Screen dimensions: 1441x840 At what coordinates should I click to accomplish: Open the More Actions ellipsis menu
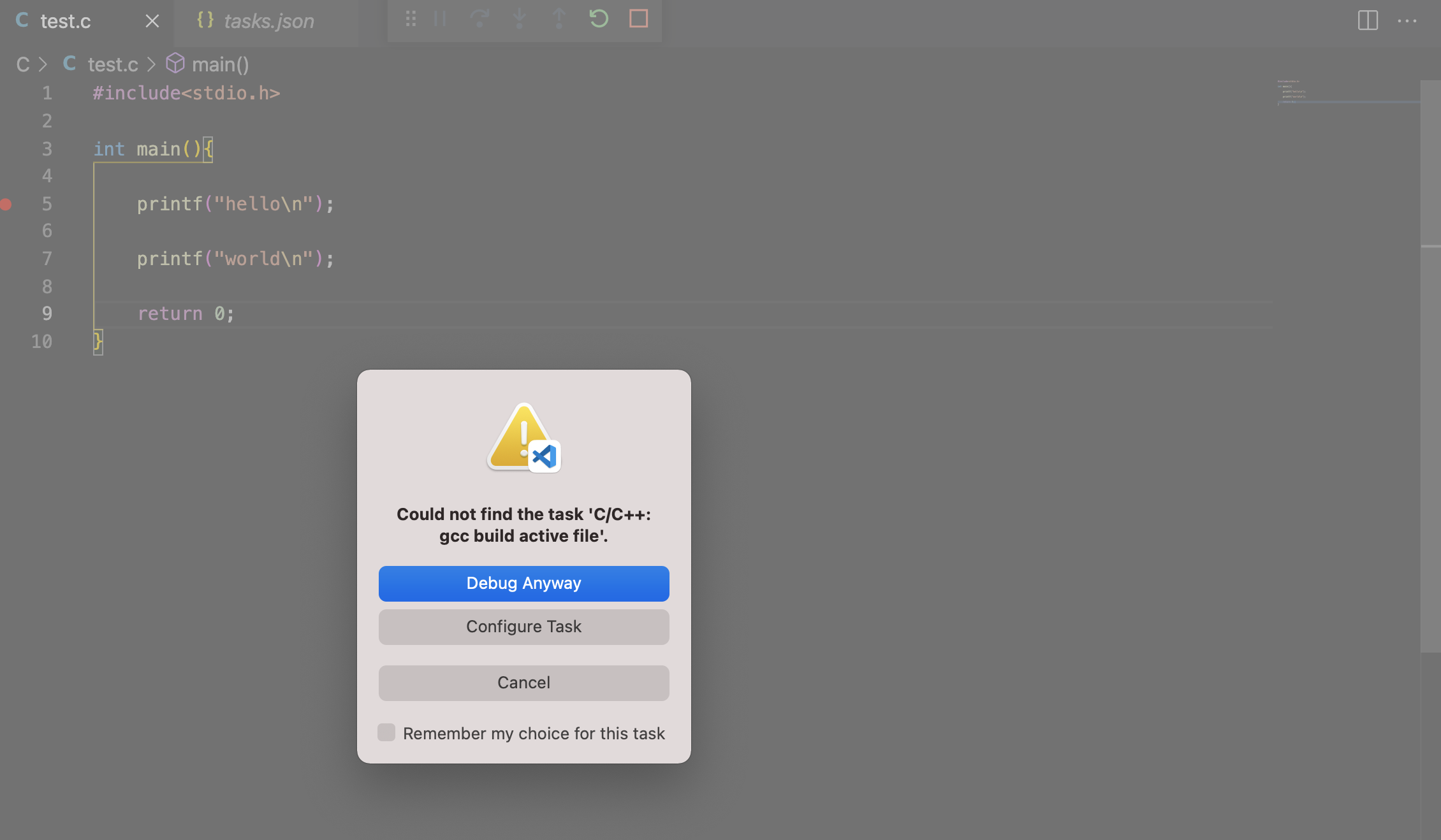point(1407,20)
